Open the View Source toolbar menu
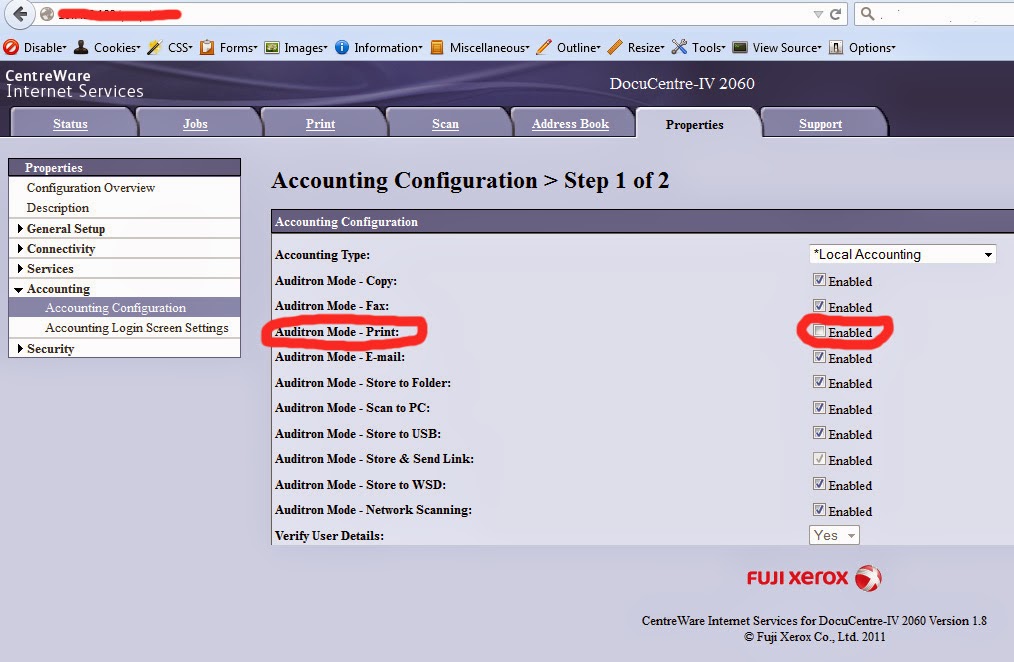The image size is (1014, 662). coord(777,47)
